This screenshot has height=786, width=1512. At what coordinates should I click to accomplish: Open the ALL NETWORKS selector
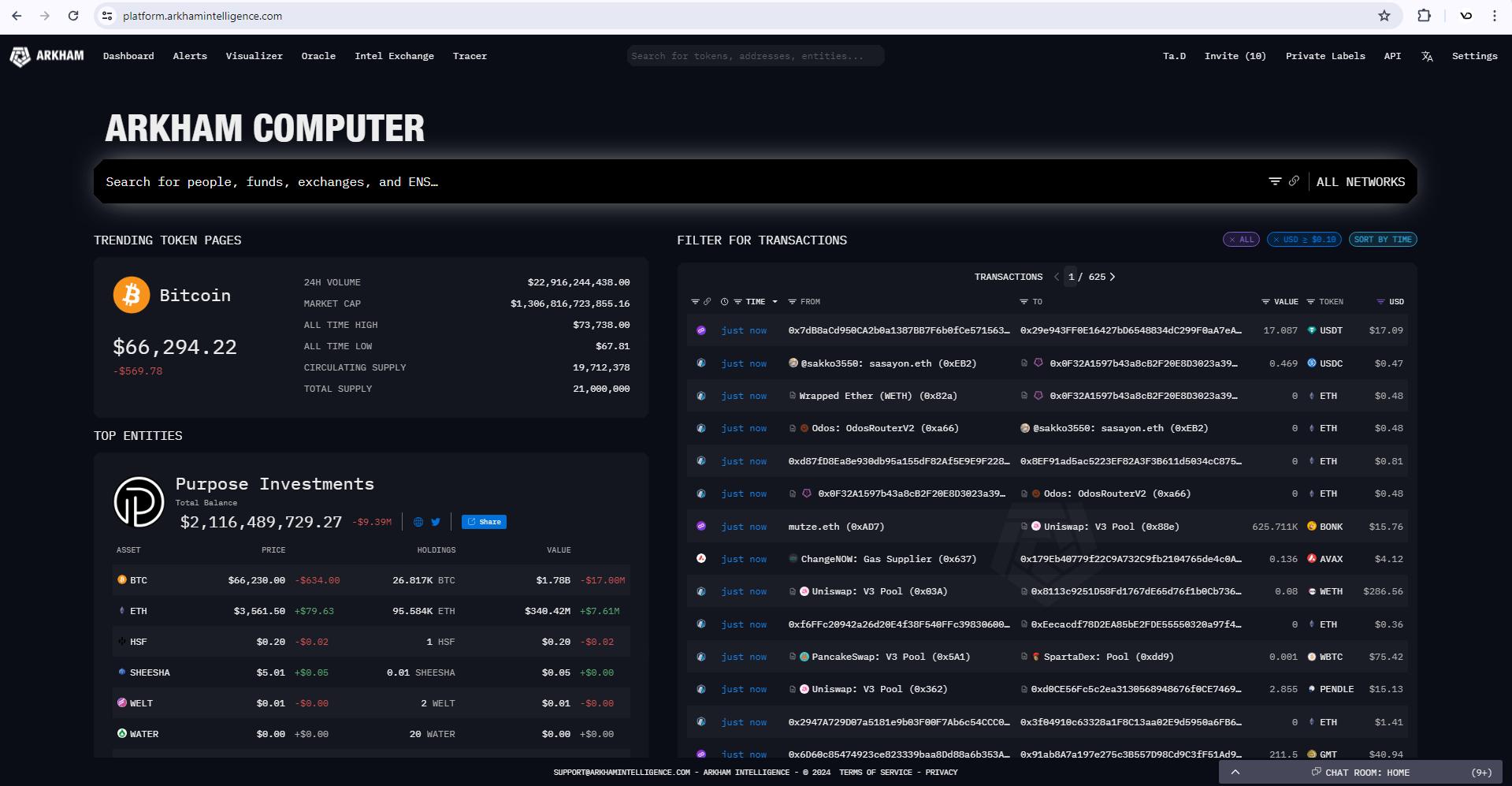[x=1361, y=182]
